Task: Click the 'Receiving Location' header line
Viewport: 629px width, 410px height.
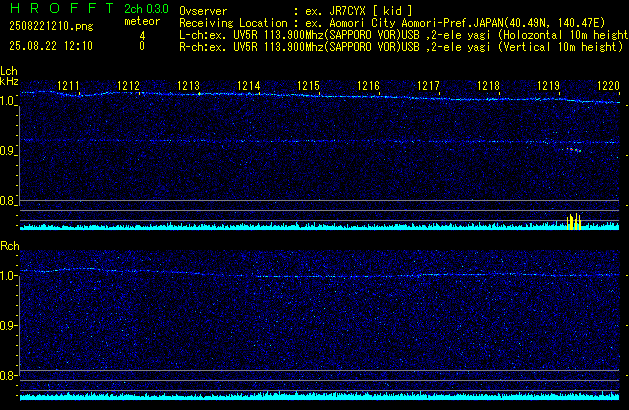Action: pyautogui.click(x=392, y=23)
